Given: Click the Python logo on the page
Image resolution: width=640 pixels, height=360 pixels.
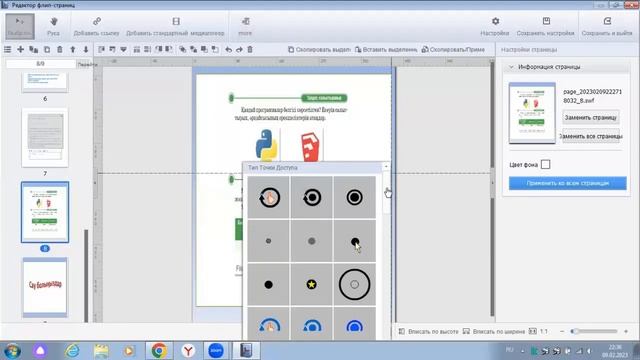Looking at the screenshot, I should pos(267,144).
